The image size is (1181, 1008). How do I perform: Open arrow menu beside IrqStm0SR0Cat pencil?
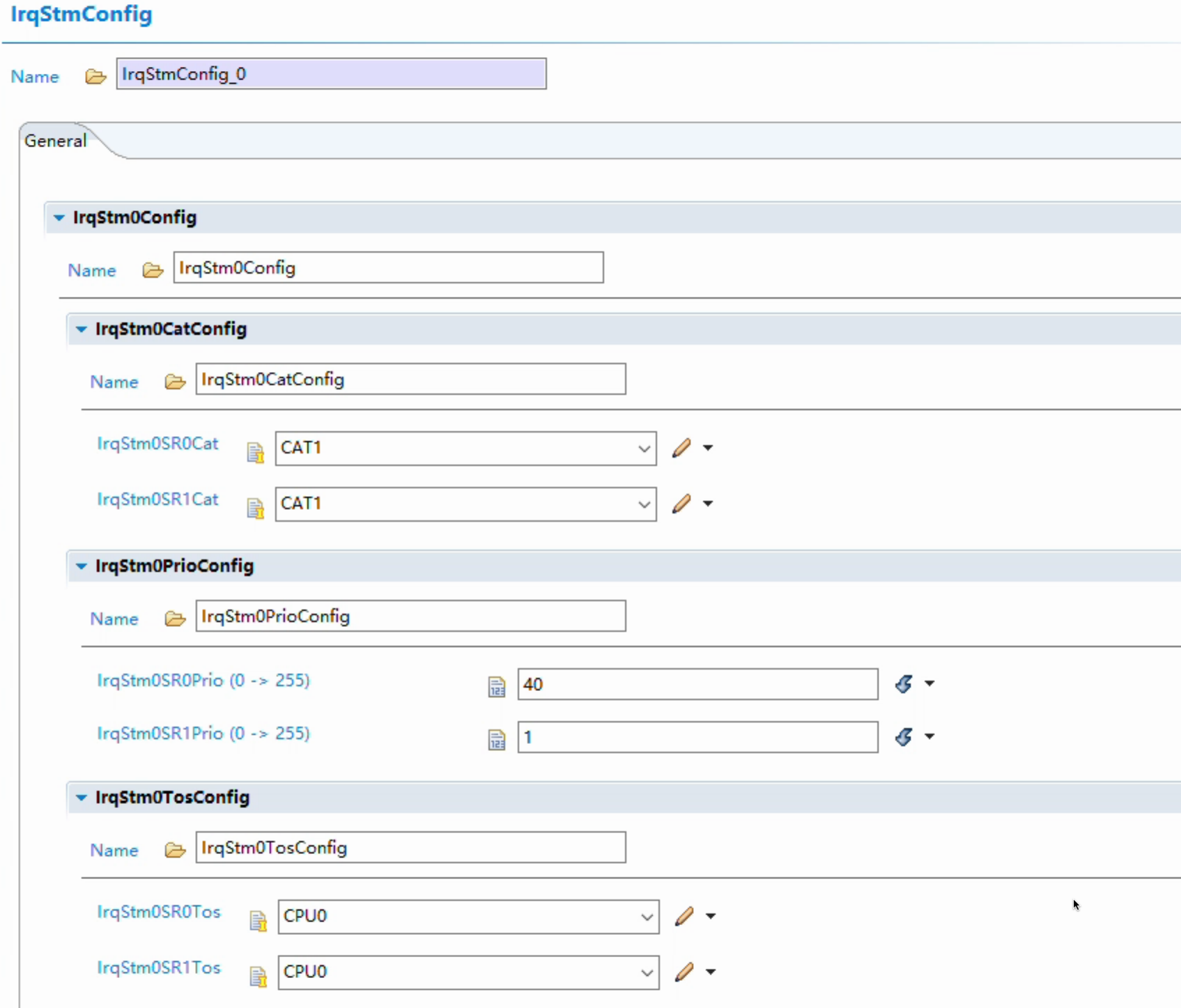click(x=708, y=448)
